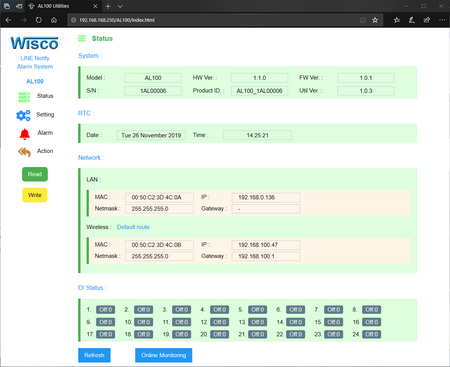This screenshot has width=450, height=367.
Task: Click the LAN IP 192.168.0.136 field
Action: 266,197
